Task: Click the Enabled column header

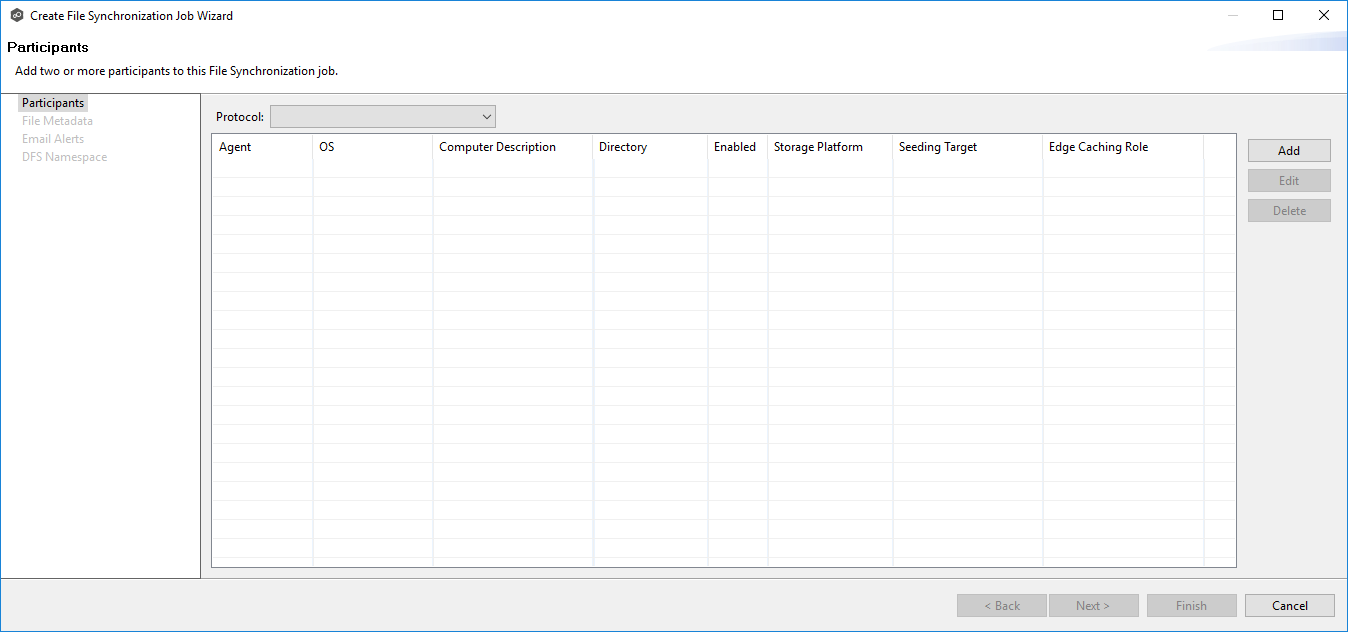Action: click(x=736, y=147)
